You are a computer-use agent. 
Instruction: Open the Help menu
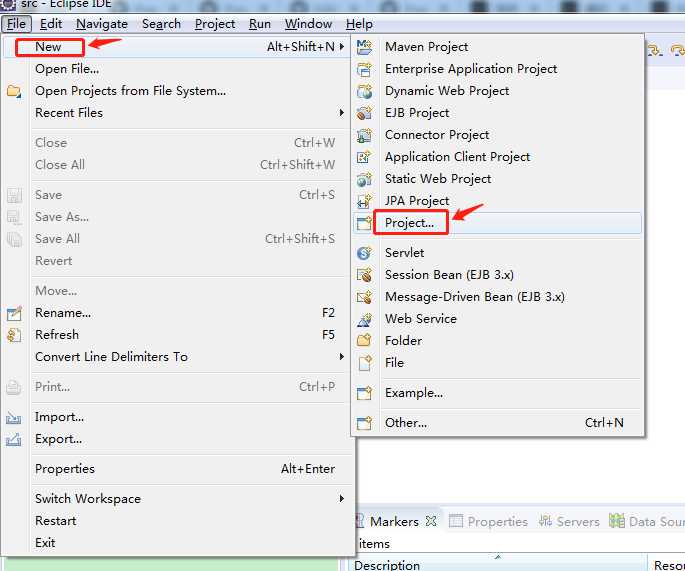pyautogui.click(x=359, y=24)
